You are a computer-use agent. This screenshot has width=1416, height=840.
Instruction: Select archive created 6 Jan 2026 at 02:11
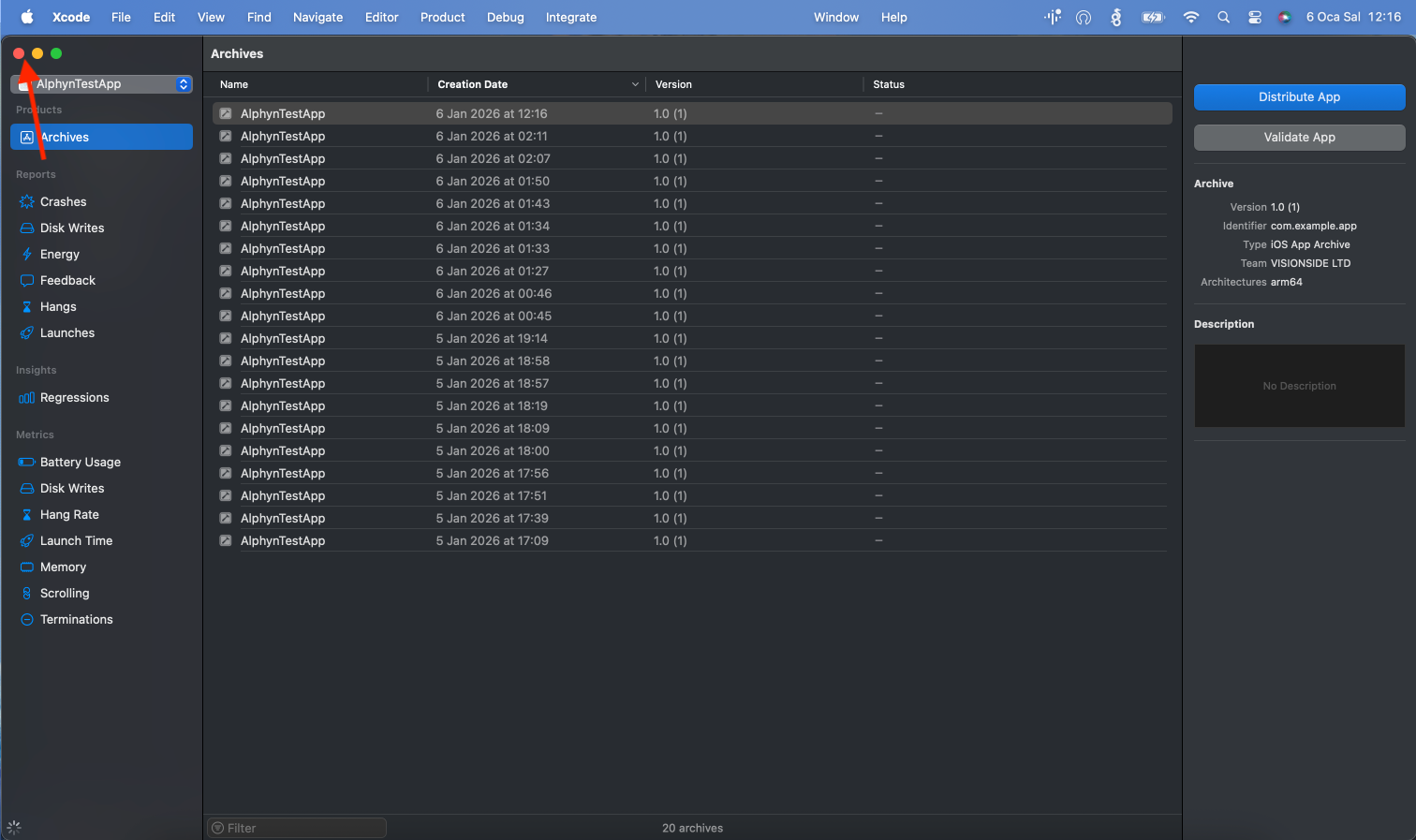tap(692, 136)
